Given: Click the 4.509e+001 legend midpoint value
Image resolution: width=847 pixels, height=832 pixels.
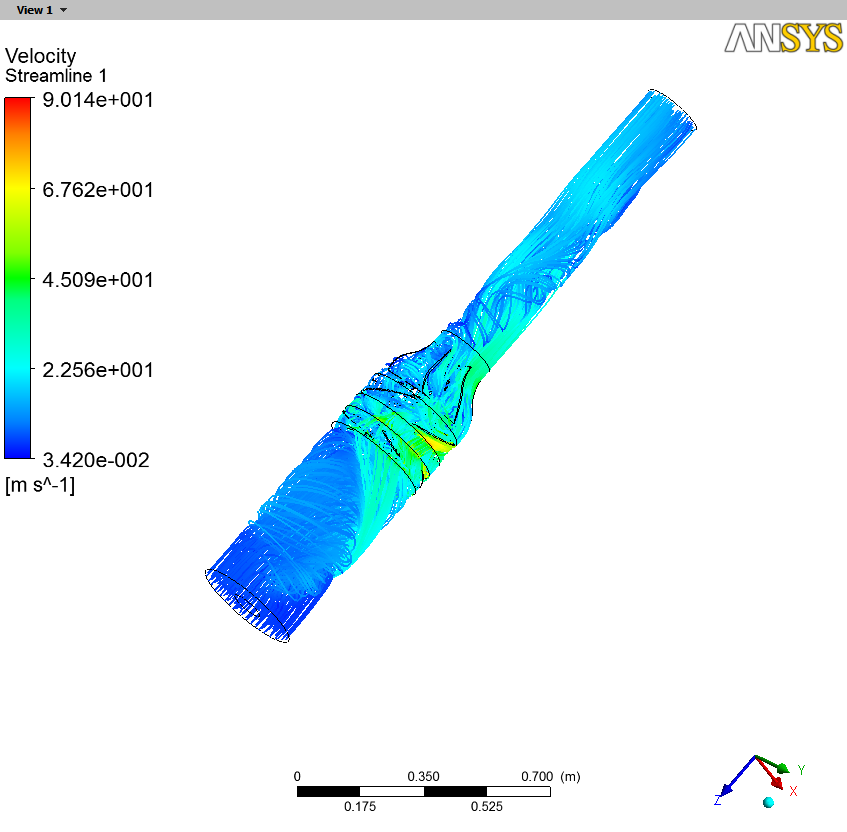Looking at the screenshot, I should (97, 280).
